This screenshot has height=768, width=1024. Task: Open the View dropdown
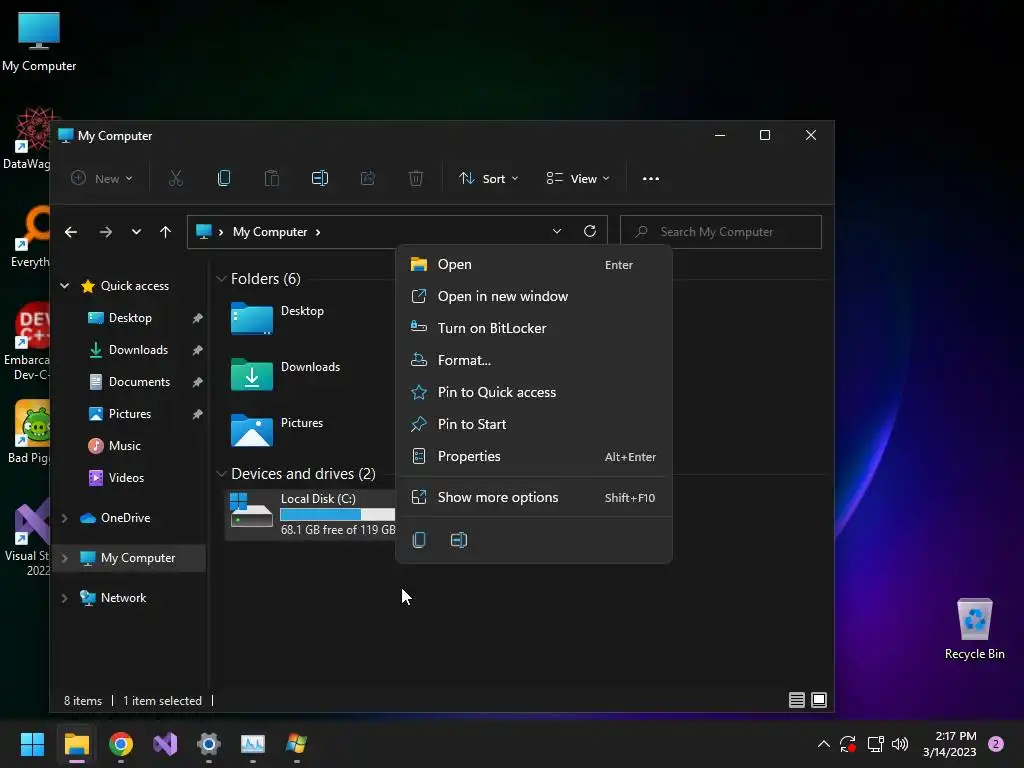click(x=578, y=178)
